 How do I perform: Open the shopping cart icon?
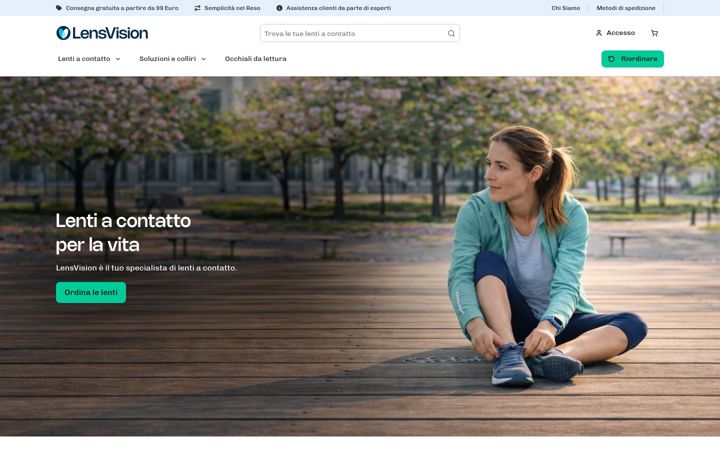[654, 33]
